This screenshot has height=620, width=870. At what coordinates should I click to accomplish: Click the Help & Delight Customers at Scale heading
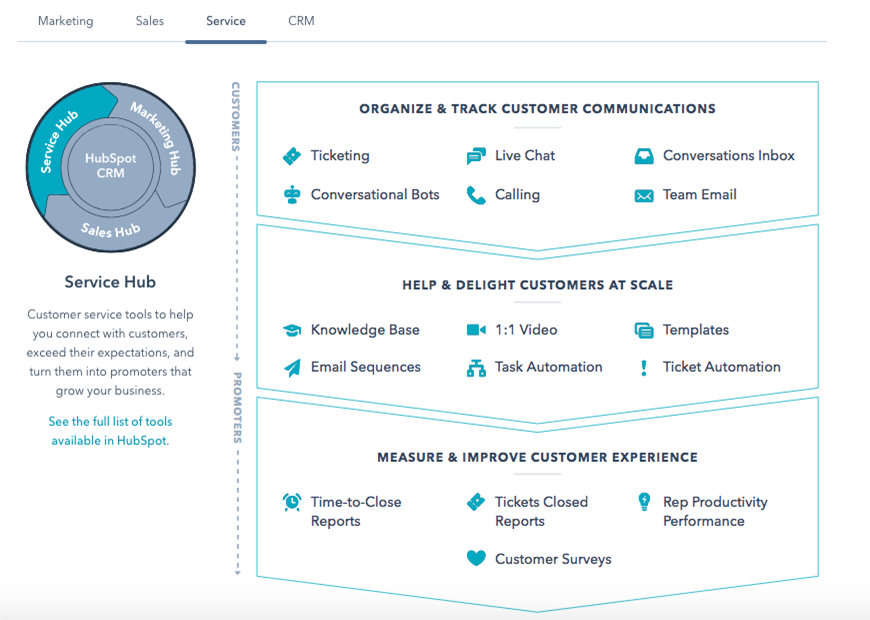pos(537,285)
